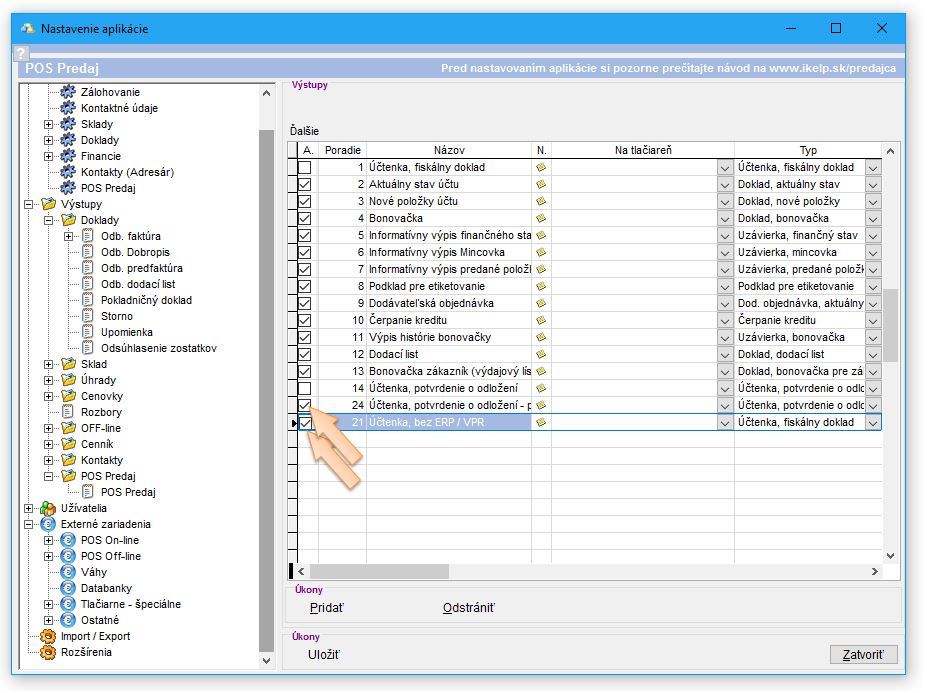Toggle the Bonovačka row 4 checkbox
This screenshot has width=927, height=693.
pos(304,218)
